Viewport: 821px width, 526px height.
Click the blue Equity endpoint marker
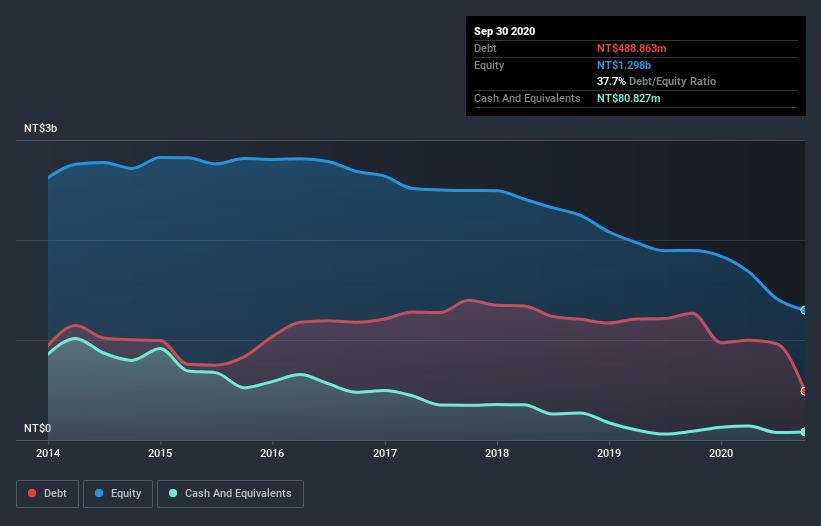(x=804, y=310)
